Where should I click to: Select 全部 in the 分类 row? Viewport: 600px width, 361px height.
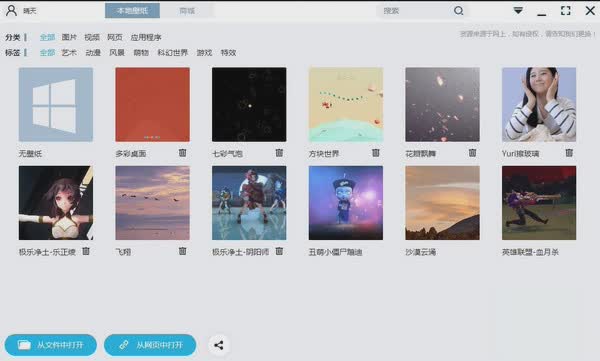[x=47, y=37]
